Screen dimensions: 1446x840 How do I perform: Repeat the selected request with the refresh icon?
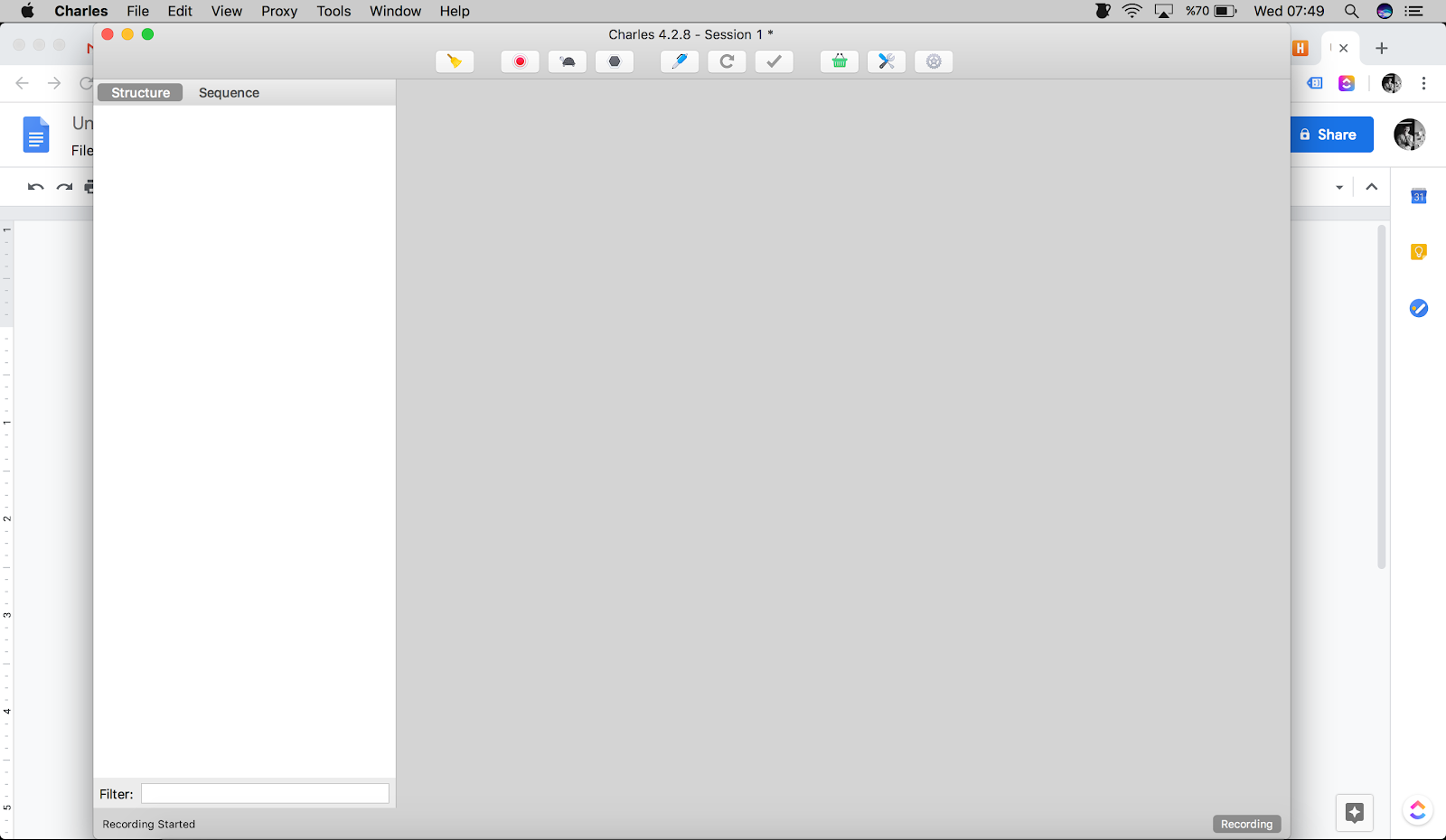pyautogui.click(x=727, y=61)
